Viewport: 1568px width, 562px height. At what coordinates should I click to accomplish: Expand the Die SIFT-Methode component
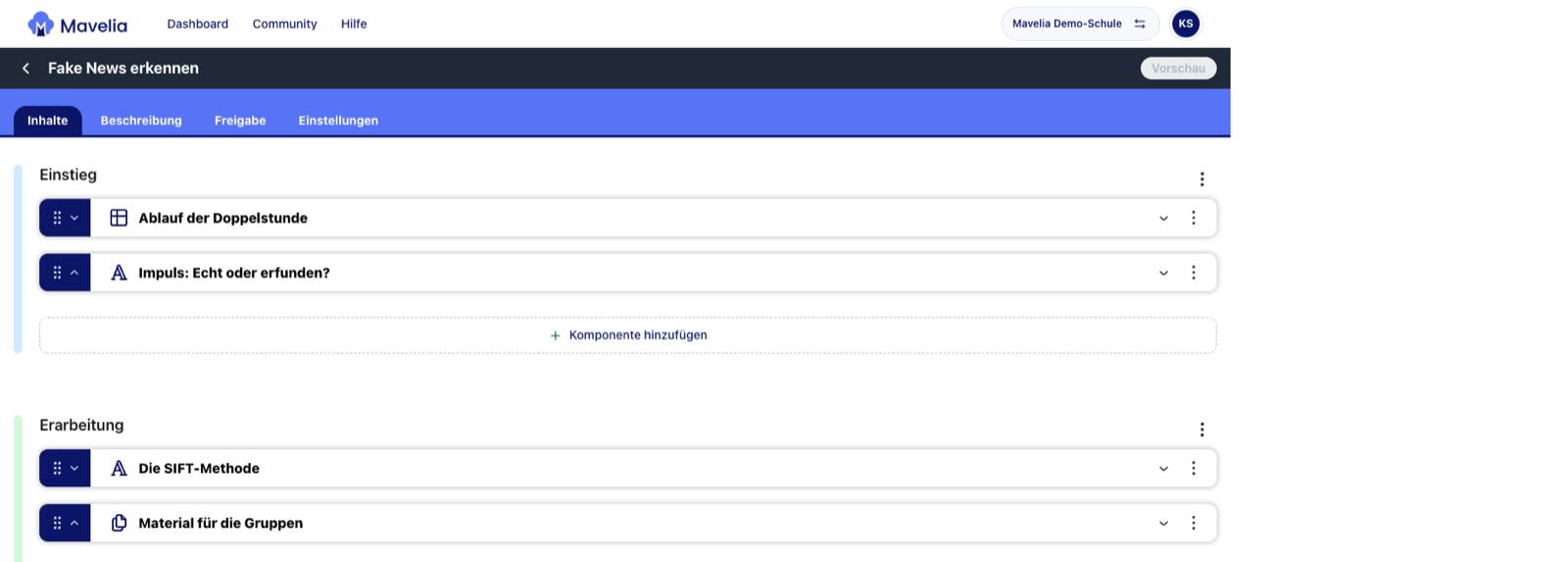pyautogui.click(x=1163, y=468)
